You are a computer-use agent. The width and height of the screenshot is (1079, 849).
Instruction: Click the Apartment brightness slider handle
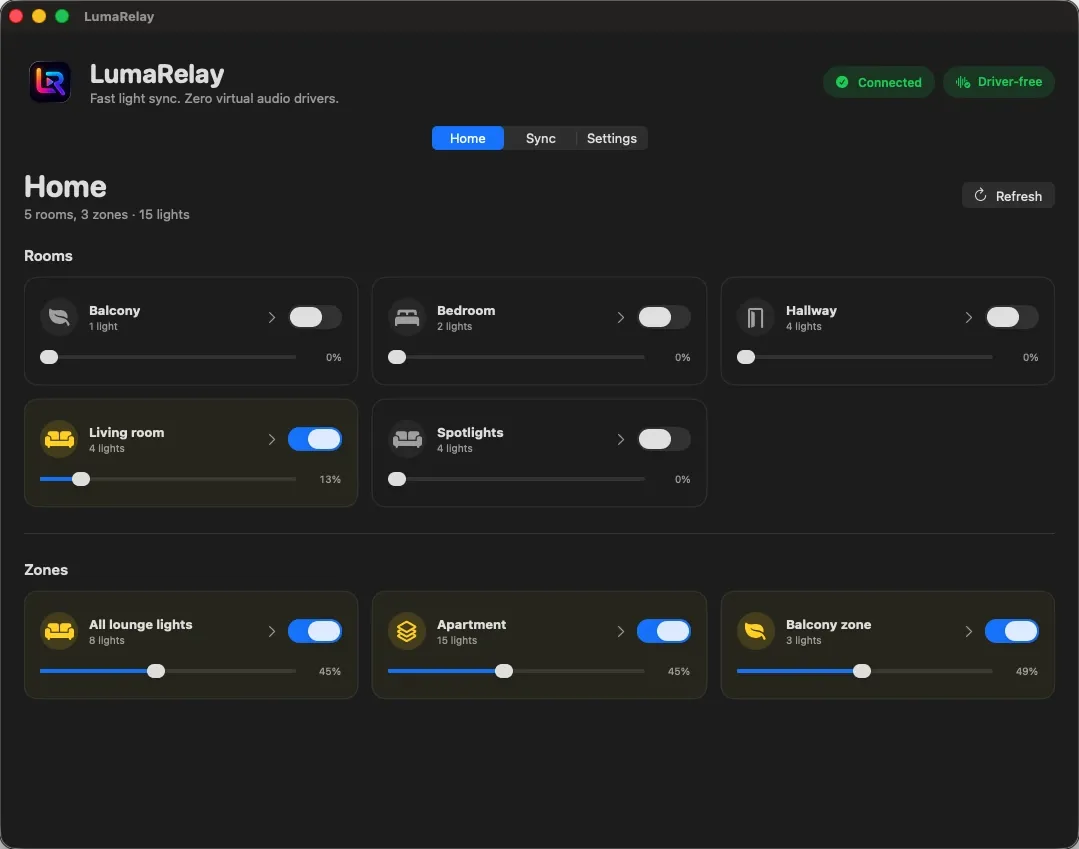pyautogui.click(x=504, y=671)
